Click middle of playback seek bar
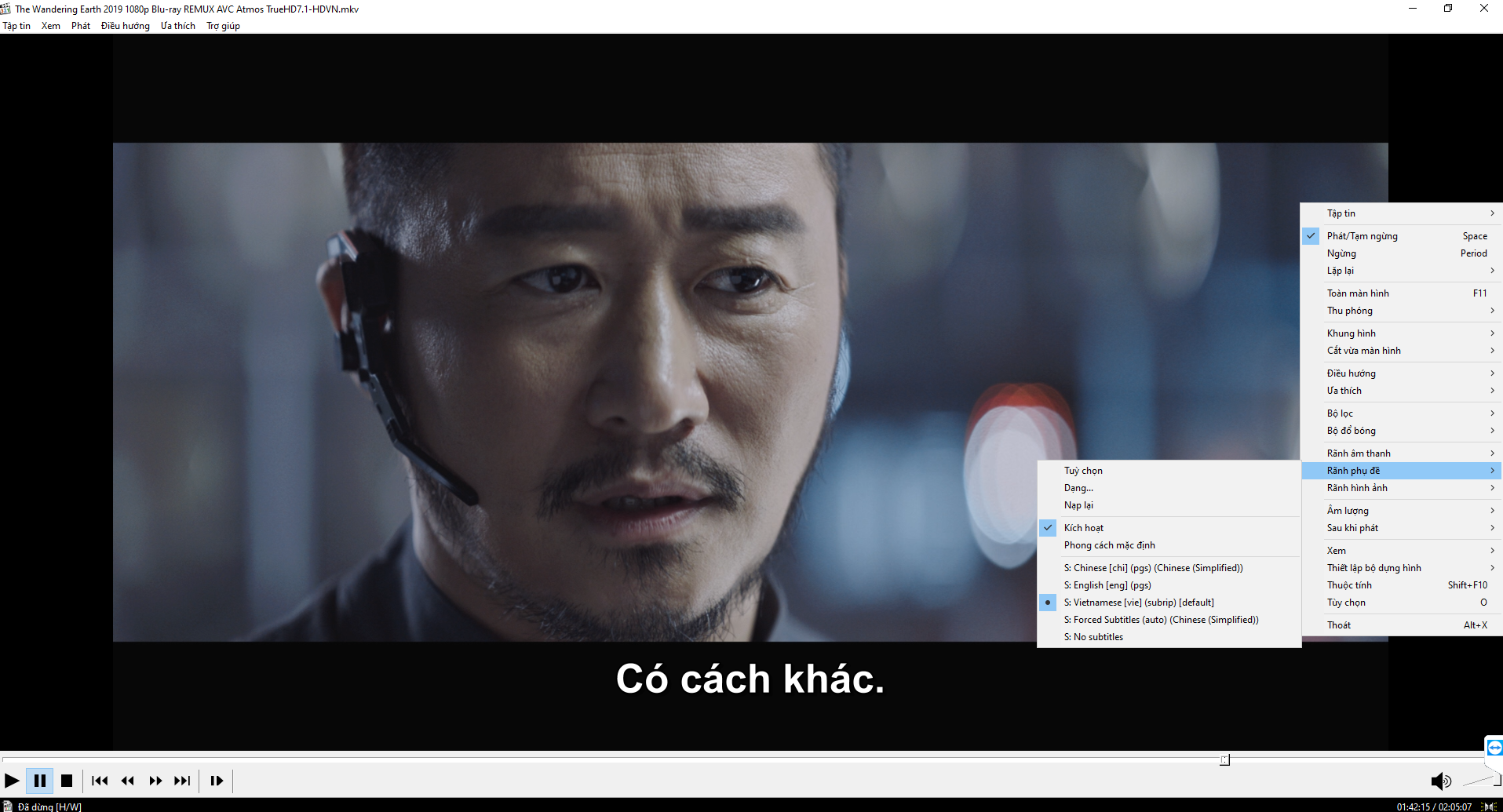This screenshot has width=1503, height=812. [x=743, y=759]
